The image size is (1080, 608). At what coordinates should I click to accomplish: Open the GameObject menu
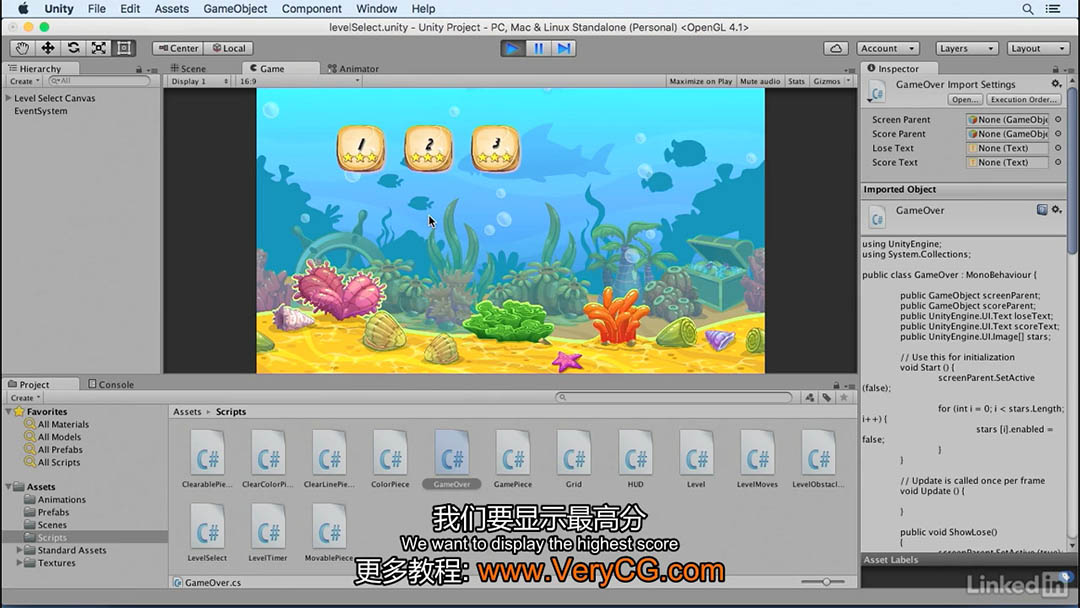(x=235, y=9)
